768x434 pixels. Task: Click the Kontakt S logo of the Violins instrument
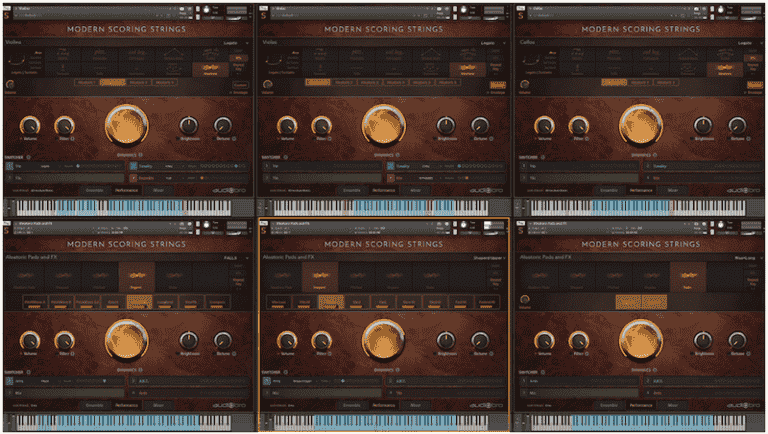click(x=7, y=15)
